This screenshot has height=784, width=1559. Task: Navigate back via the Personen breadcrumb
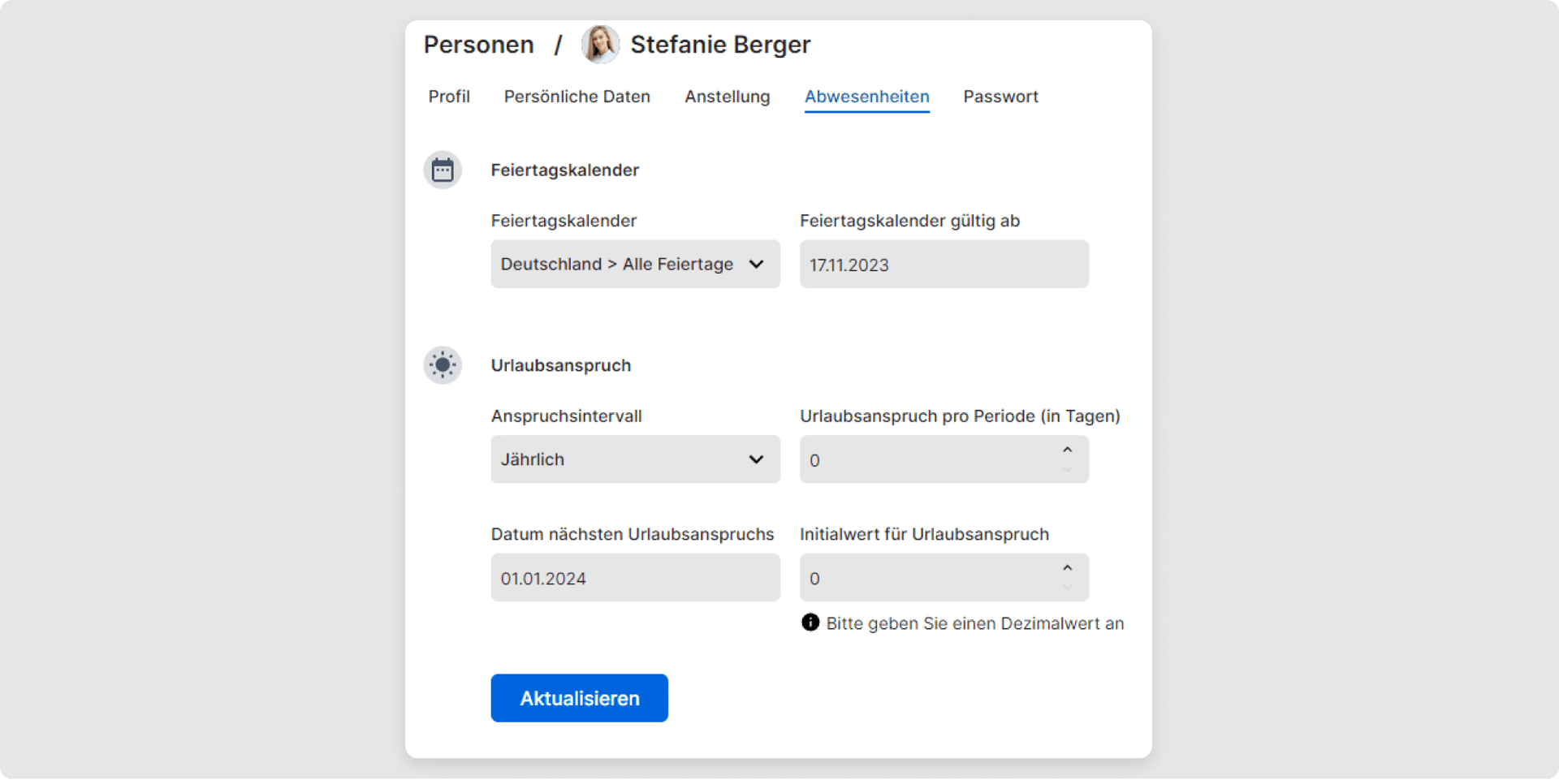(478, 44)
